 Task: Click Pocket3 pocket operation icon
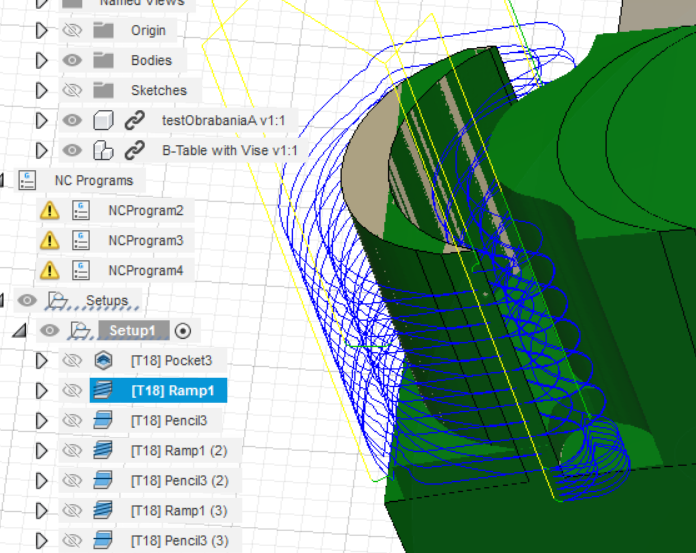tap(103, 360)
